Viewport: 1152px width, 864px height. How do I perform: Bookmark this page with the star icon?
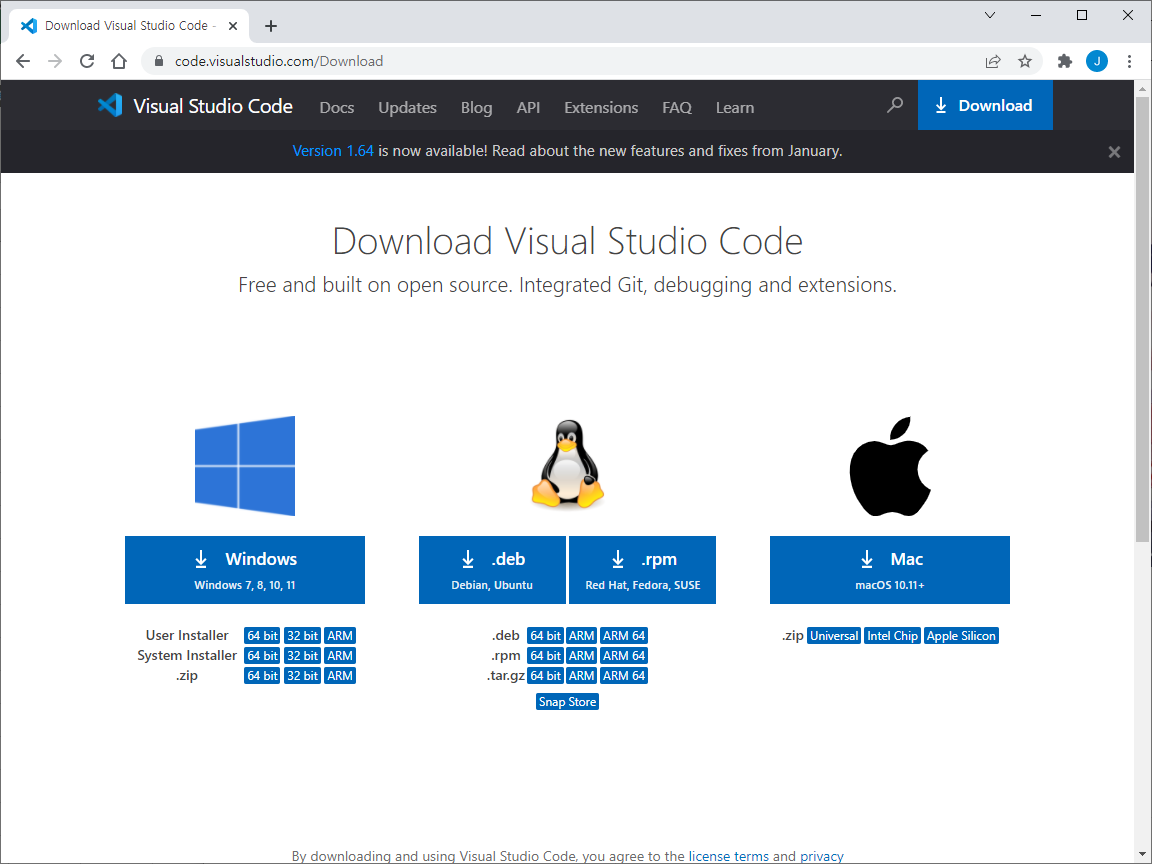(1025, 61)
